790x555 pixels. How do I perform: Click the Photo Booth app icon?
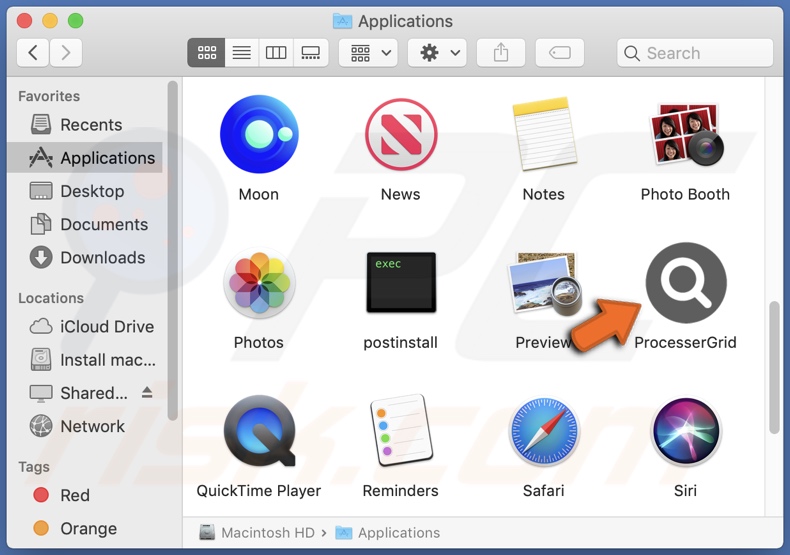tap(686, 134)
